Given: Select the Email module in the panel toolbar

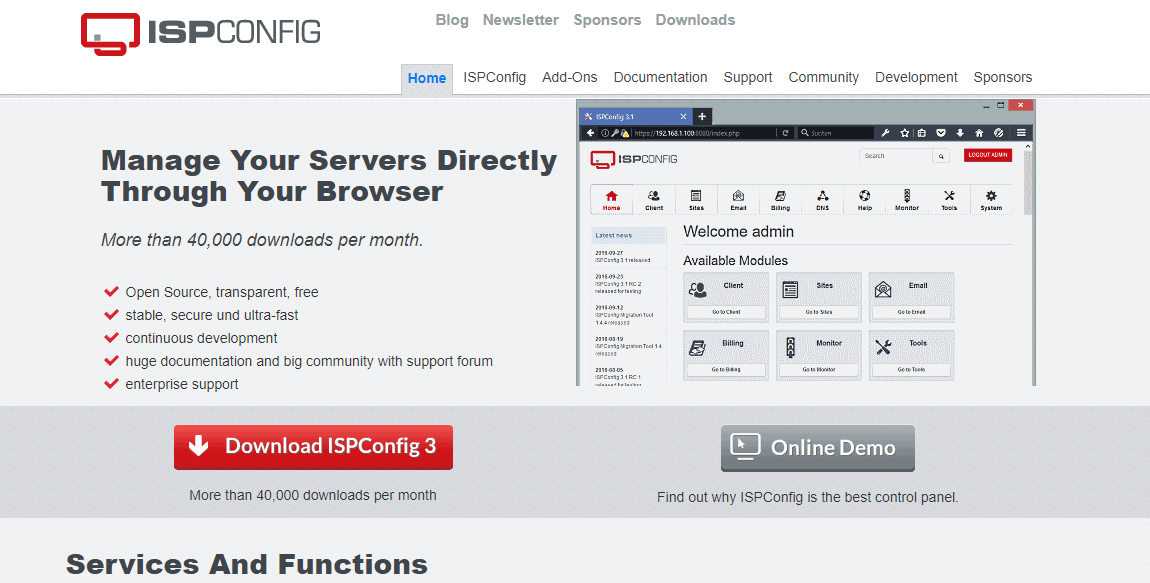Looking at the screenshot, I should pos(738,200).
